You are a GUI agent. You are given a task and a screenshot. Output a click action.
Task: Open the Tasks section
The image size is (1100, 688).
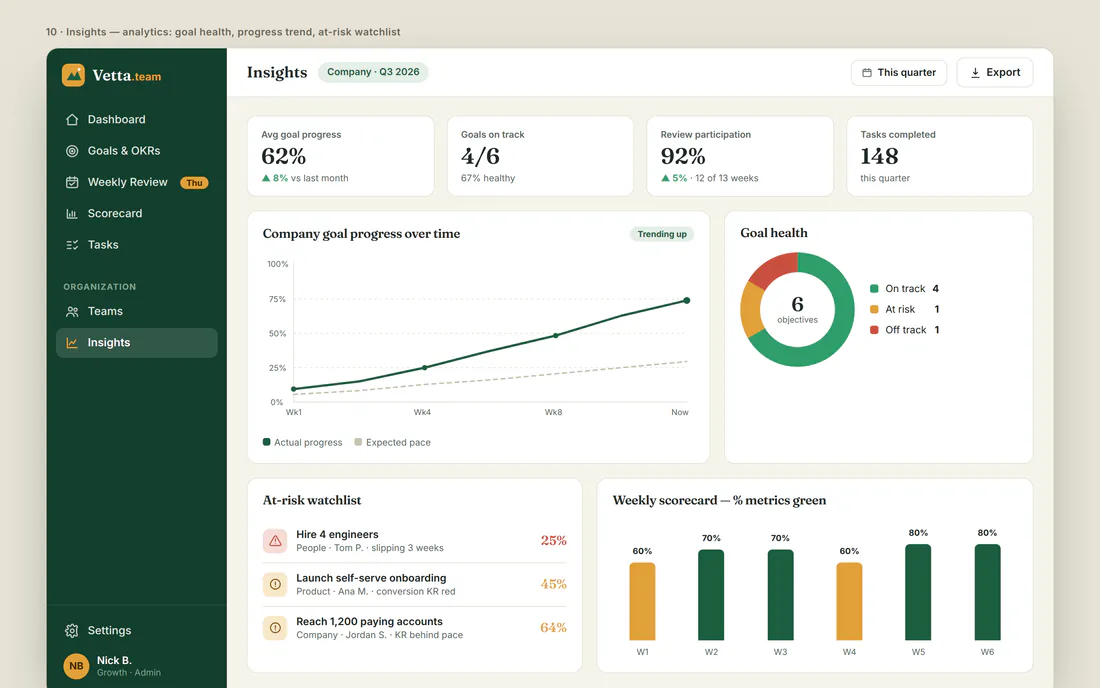137,245
